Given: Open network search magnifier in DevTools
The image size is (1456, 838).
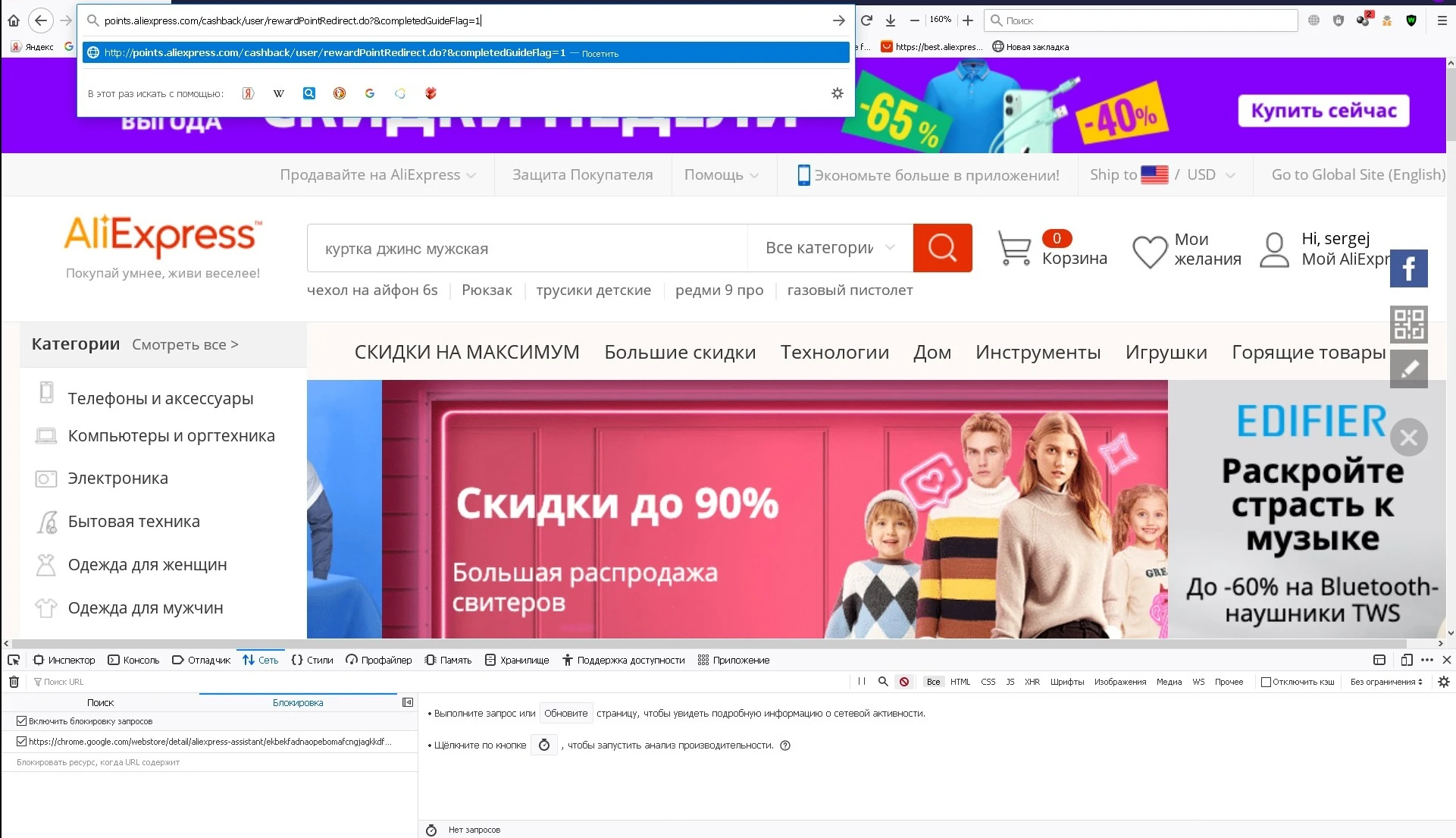Looking at the screenshot, I should click(883, 682).
